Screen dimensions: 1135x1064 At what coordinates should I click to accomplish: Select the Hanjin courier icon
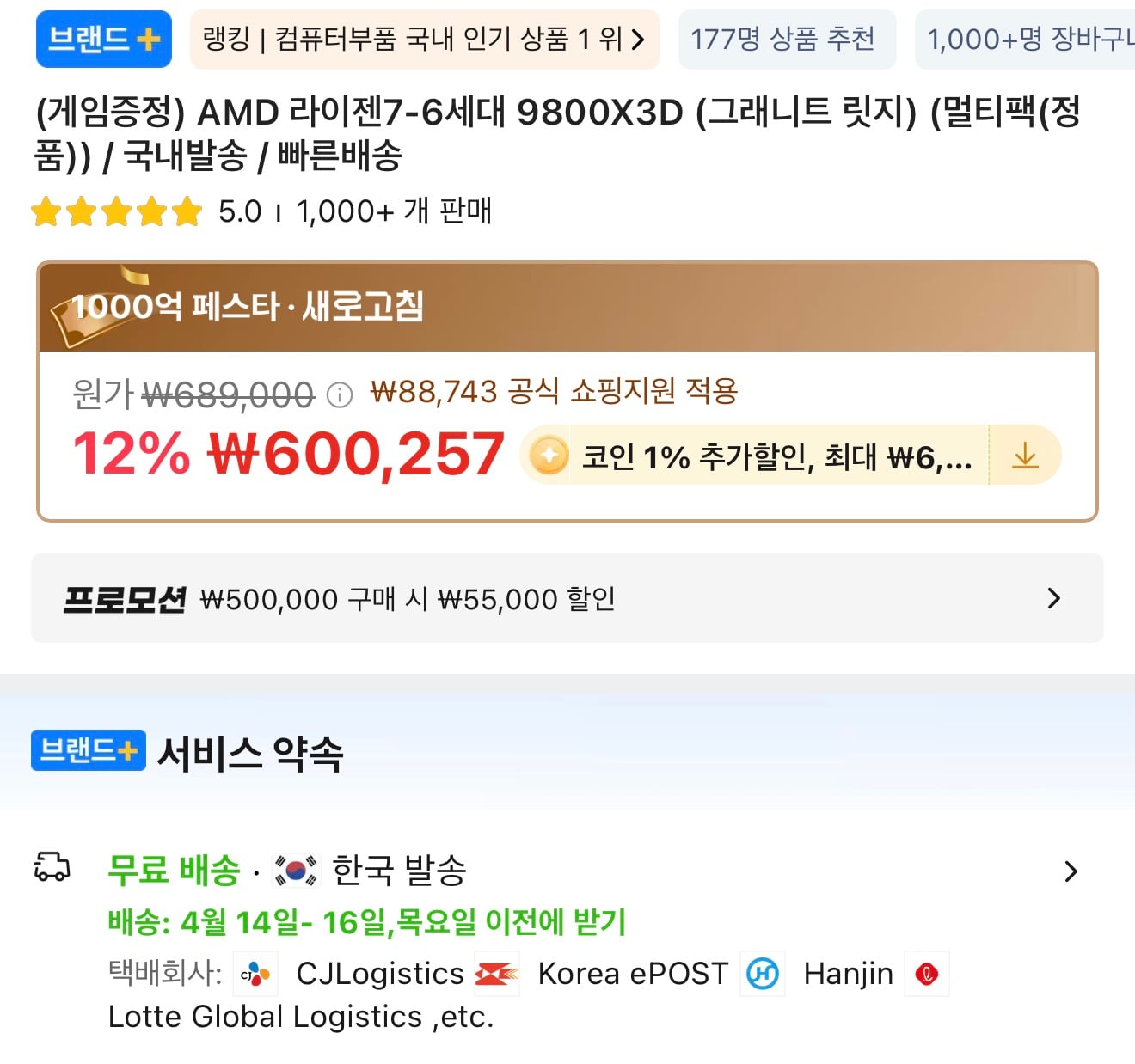point(764,974)
